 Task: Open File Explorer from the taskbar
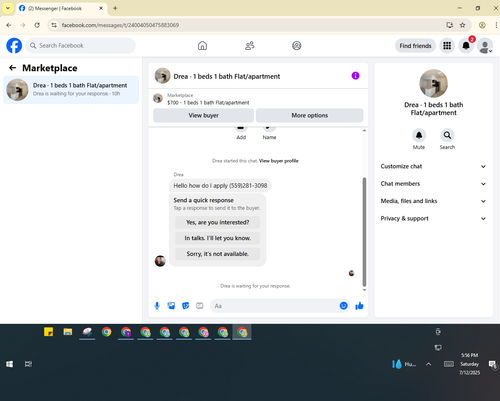click(x=68, y=332)
